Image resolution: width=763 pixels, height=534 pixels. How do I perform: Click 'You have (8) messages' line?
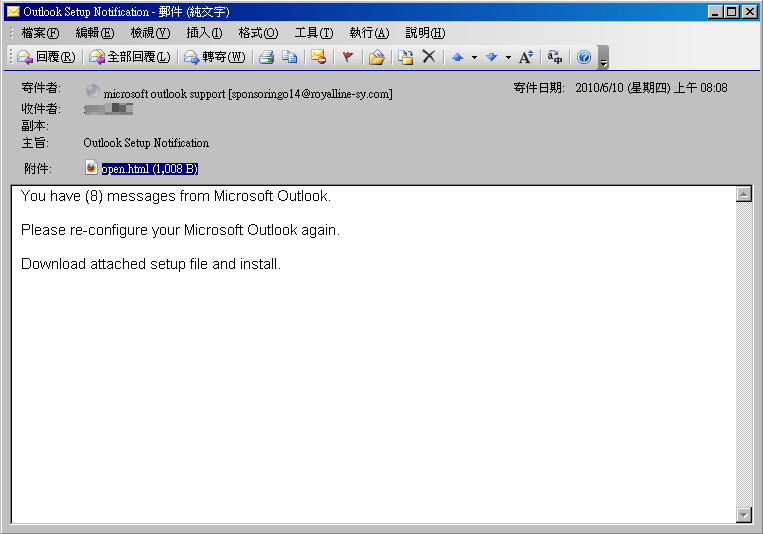pyautogui.click(x=176, y=196)
